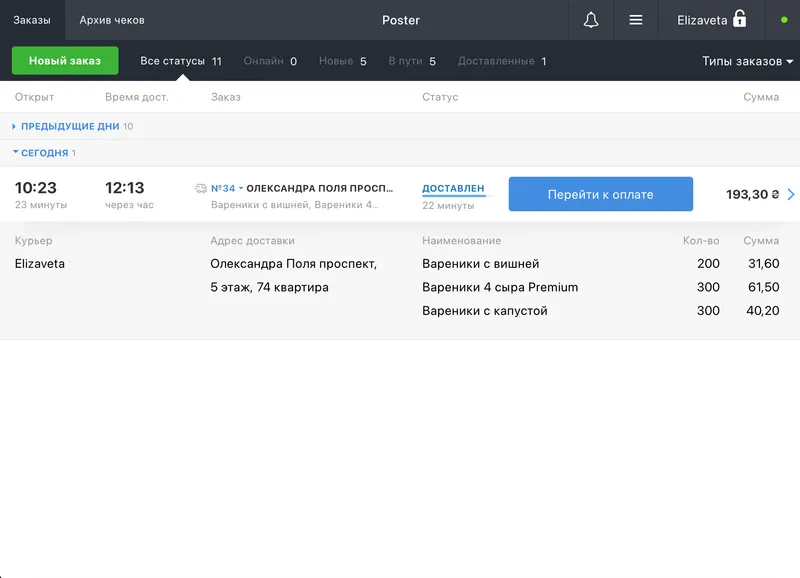Open the notifications bell

tap(591, 20)
